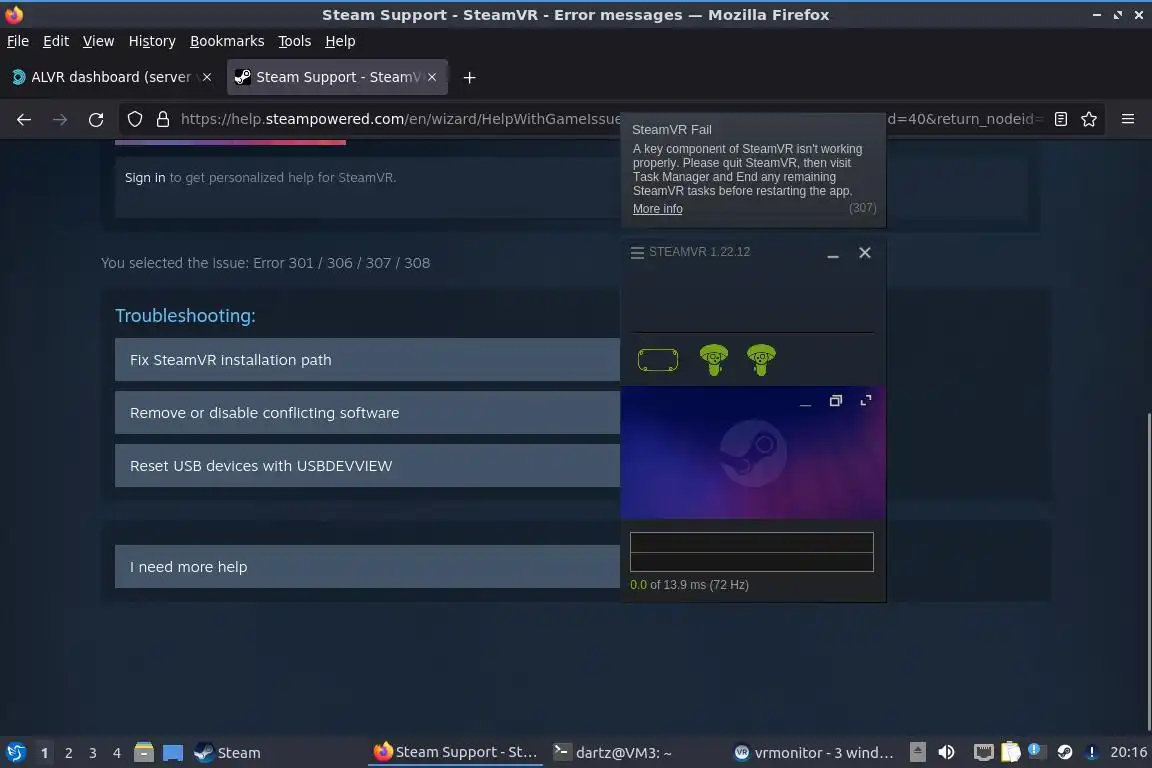Viewport: 1152px width, 768px height.
Task: Switch to the Steam Support tab
Action: click(337, 77)
